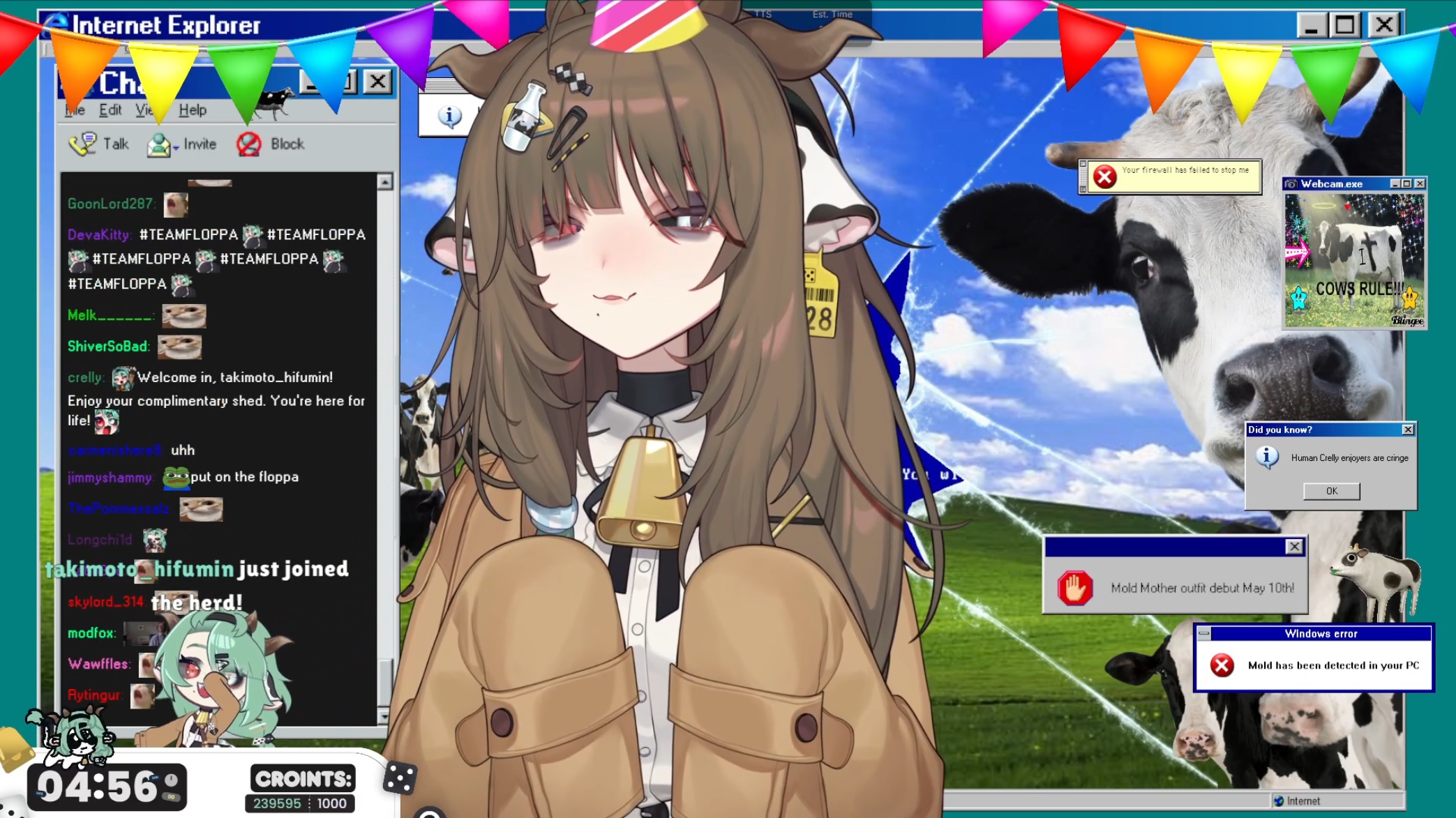The image size is (1456, 818).
Task: Close the Did you know dialog
Action: (x=1408, y=430)
